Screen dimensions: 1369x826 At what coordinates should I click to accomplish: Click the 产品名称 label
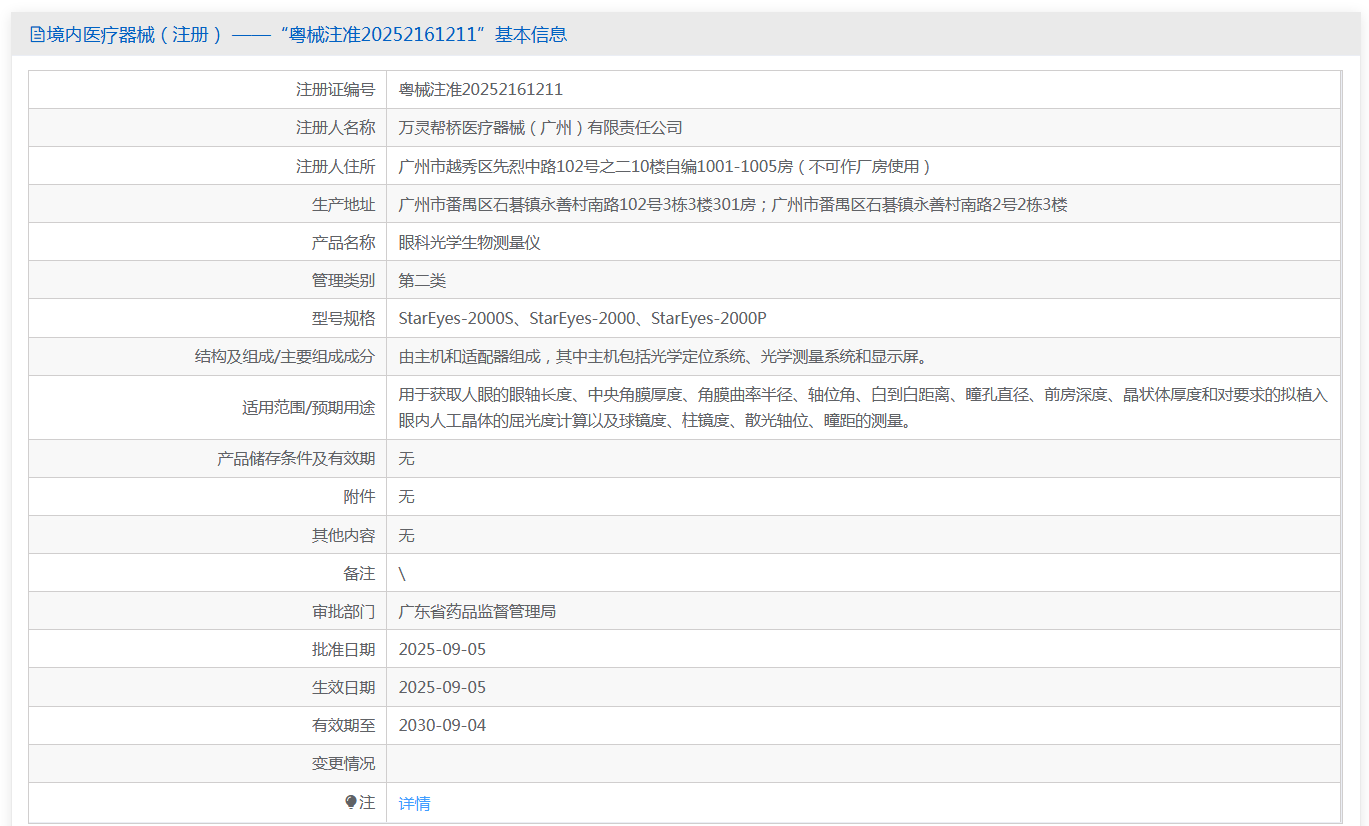pos(343,242)
